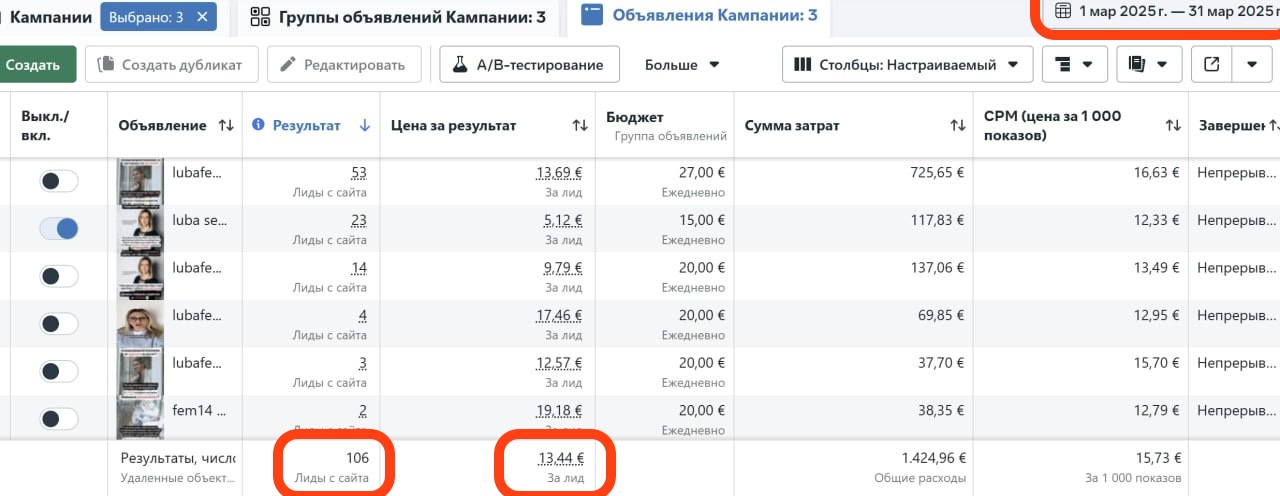The image size is (1280, 496).
Task: Click the Результат info icon
Action: pos(259,125)
